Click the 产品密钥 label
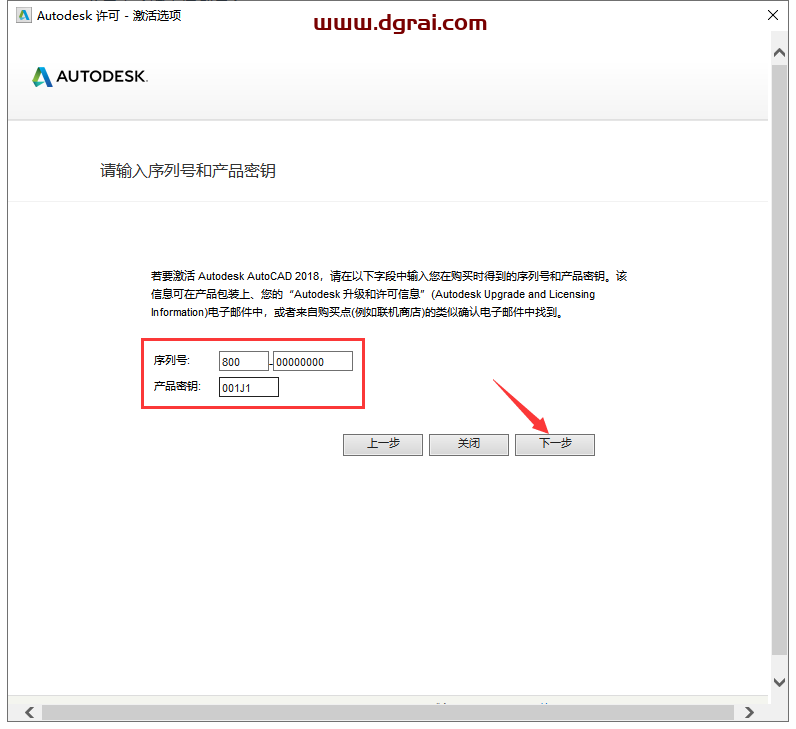The height and width of the screenshot is (729, 796). [x=177, y=386]
